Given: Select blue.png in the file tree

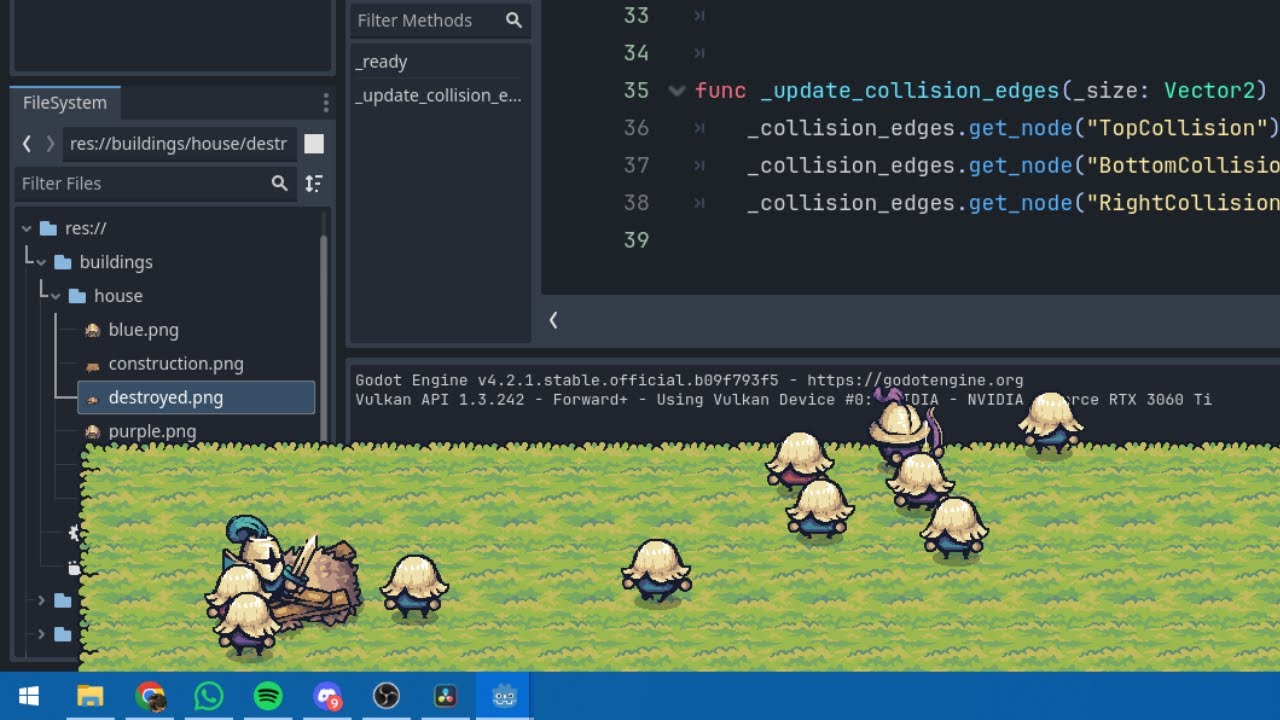Looking at the screenshot, I should [x=143, y=330].
